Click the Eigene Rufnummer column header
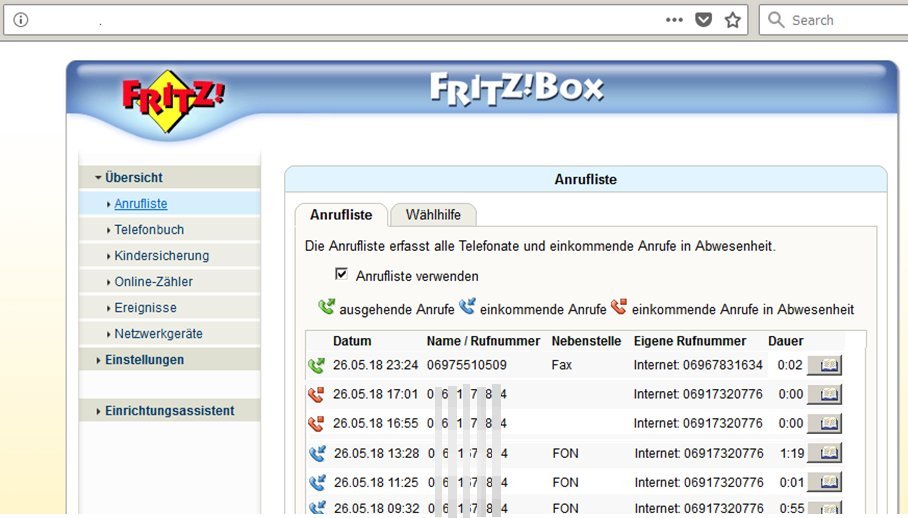This screenshot has width=908, height=518. (x=690, y=341)
